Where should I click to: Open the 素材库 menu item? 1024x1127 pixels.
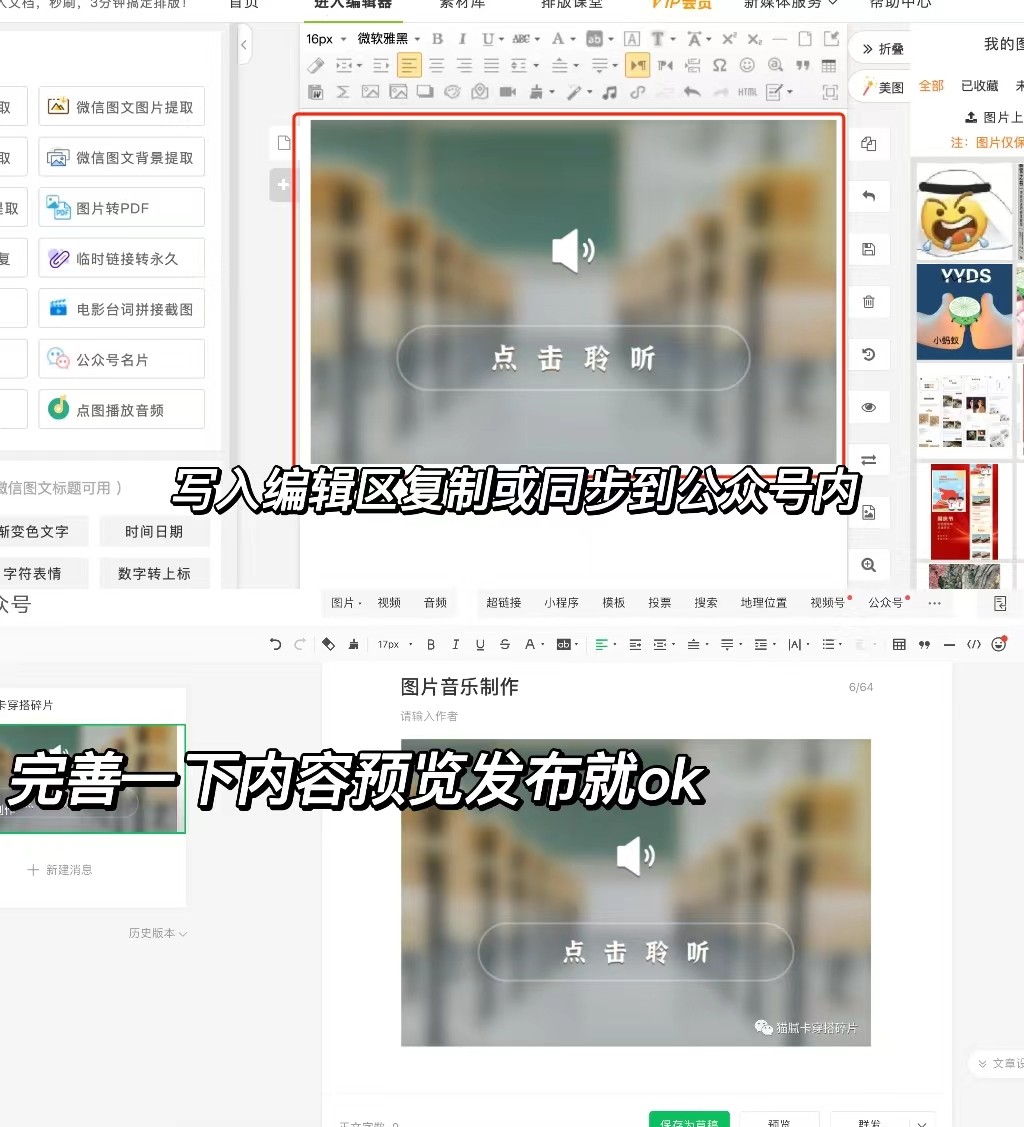click(x=461, y=5)
